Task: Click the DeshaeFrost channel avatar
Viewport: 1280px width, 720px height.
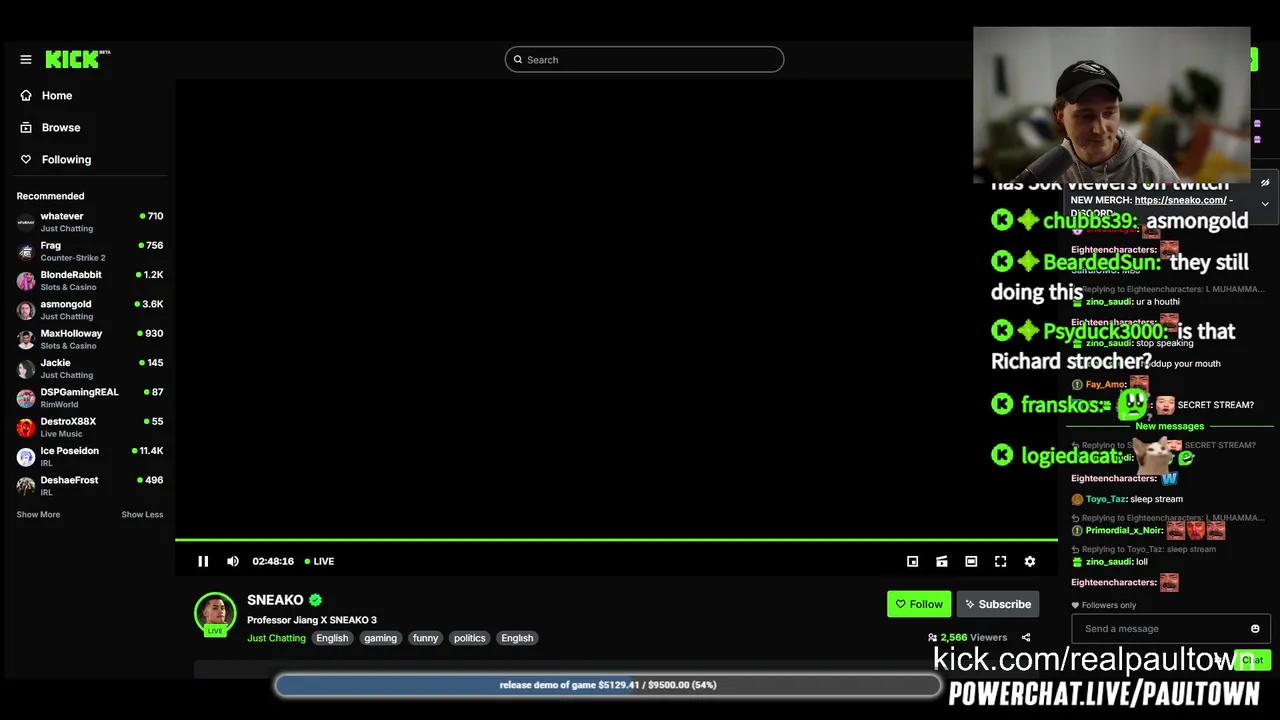Action: point(26,486)
